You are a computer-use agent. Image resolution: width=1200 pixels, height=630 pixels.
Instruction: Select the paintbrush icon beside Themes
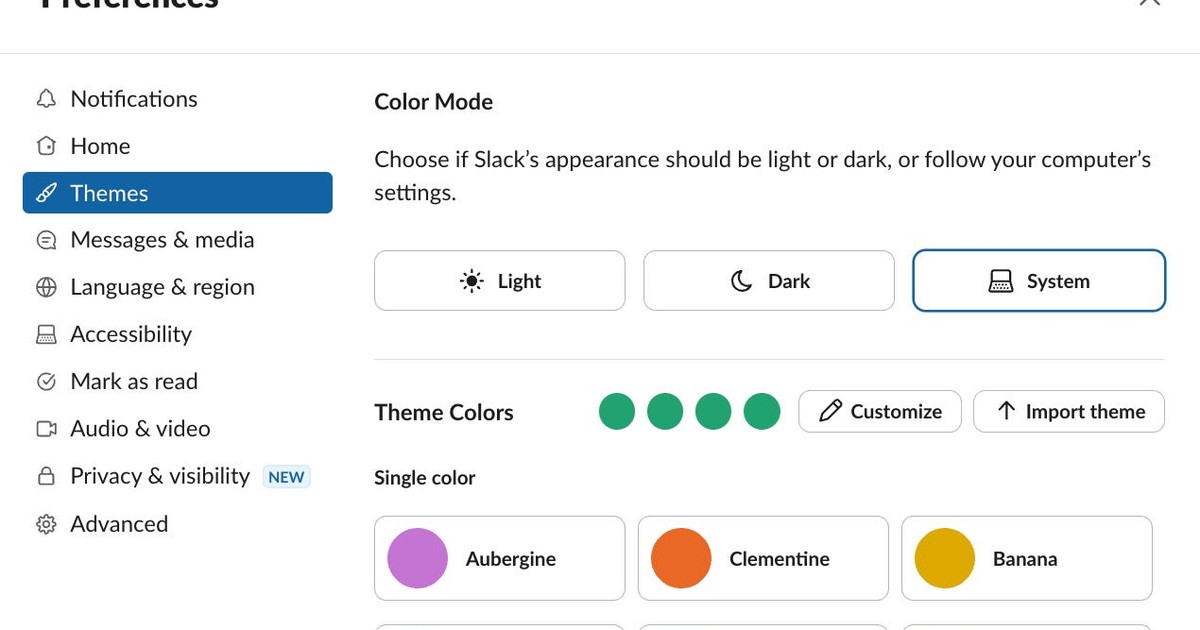[x=46, y=193]
